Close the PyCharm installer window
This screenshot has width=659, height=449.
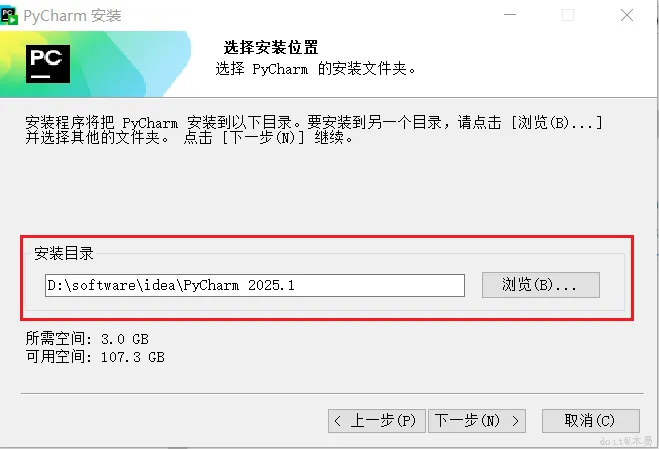pos(626,16)
